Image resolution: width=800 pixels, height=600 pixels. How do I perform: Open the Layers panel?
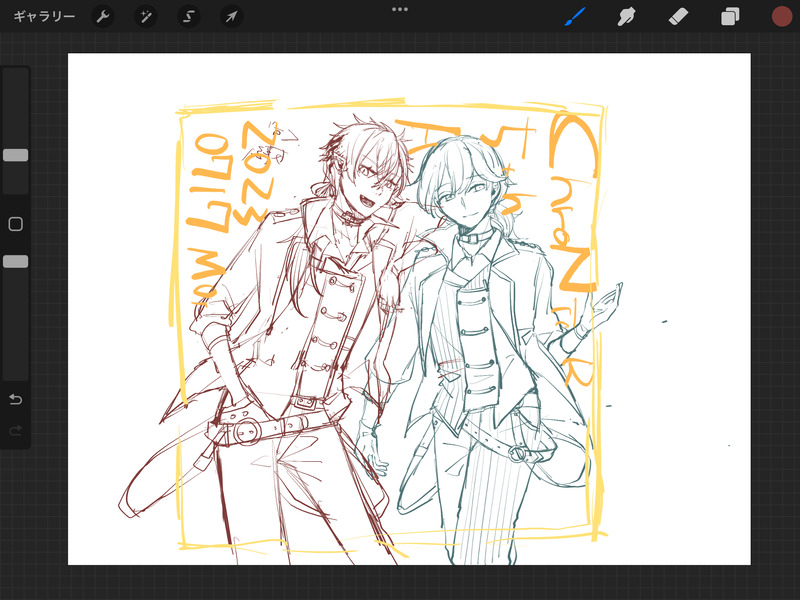pyautogui.click(x=730, y=17)
